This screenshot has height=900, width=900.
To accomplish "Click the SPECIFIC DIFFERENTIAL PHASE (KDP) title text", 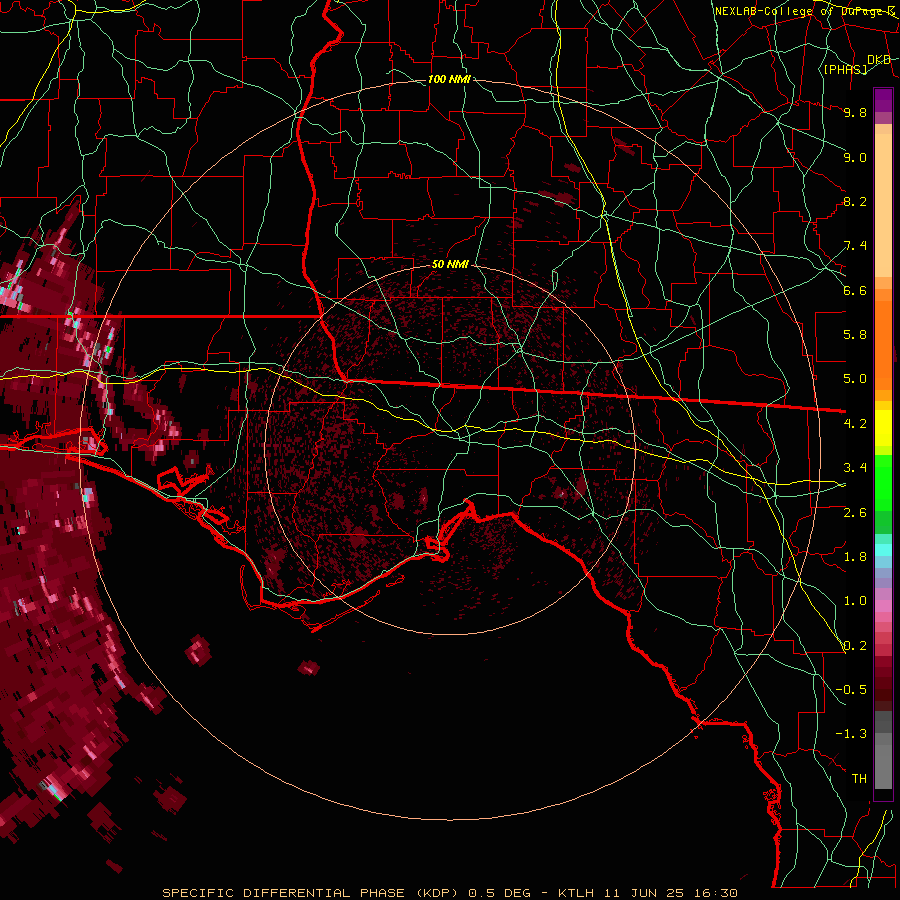I will click(x=310, y=893).
